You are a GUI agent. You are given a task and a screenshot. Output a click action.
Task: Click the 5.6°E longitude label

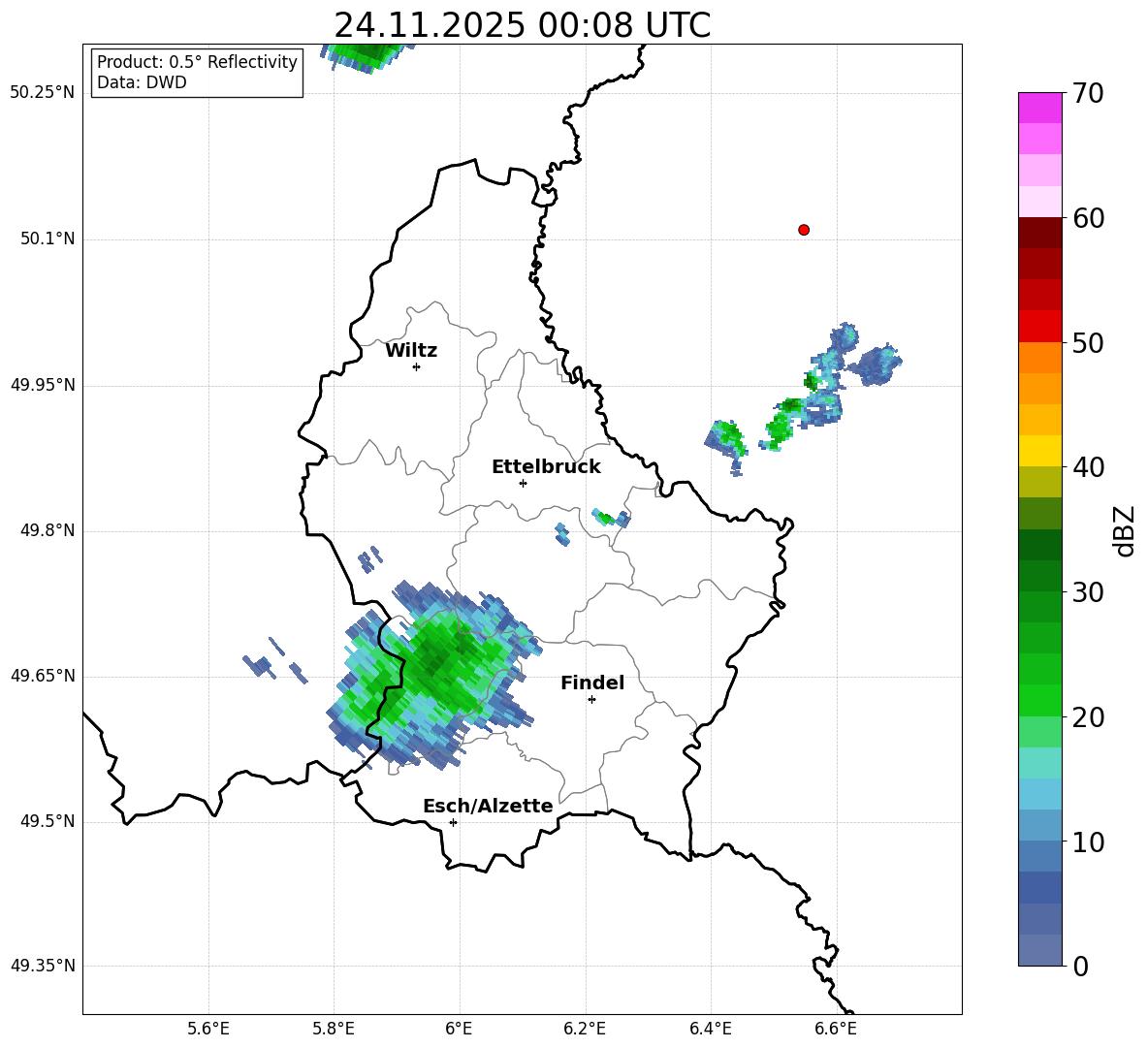[208, 1029]
